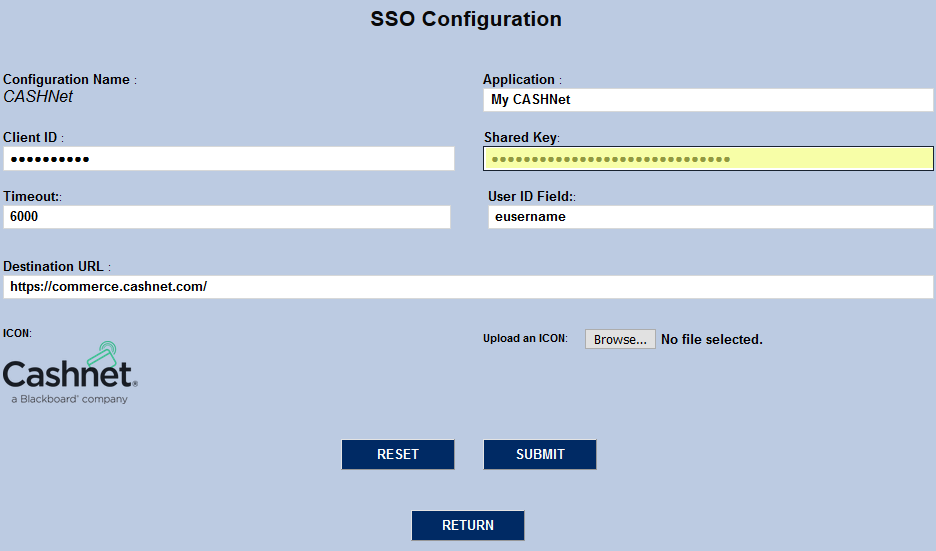Click the RESET button
The height and width of the screenshot is (551, 936).
pyautogui.click(x=398, y=454)
